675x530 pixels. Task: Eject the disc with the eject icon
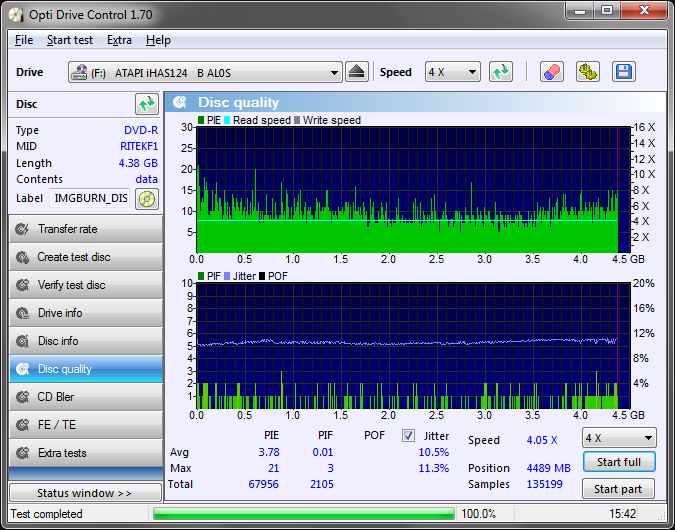click(356, 72)
